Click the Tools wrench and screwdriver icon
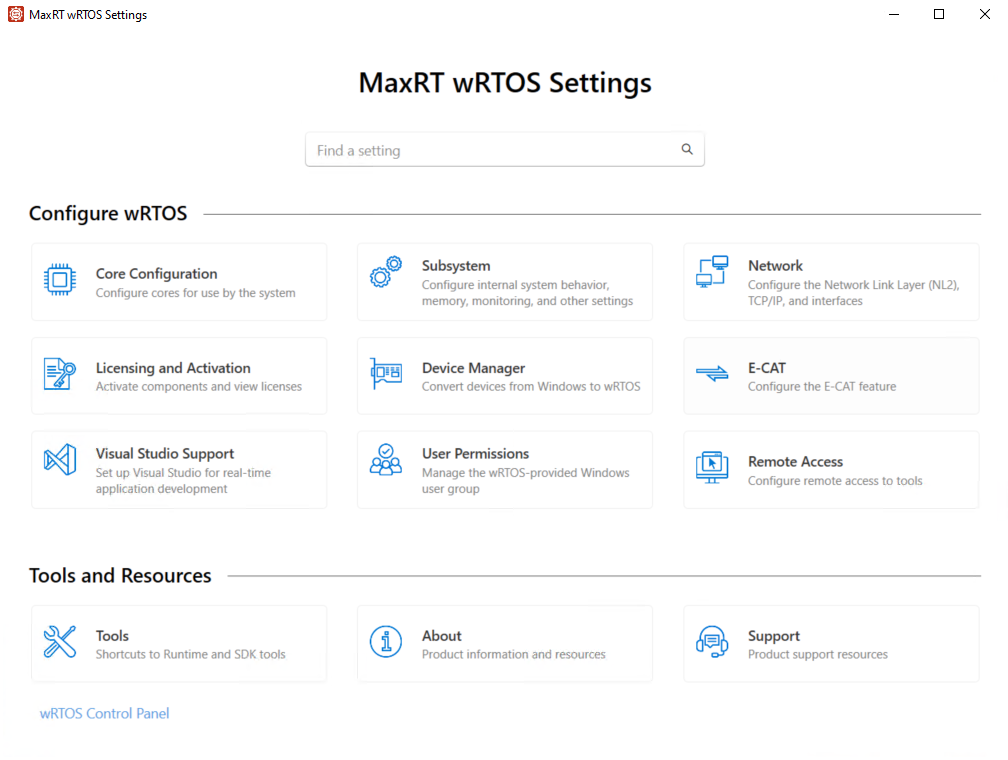The width and height of the screenshot is (1008, 760). 60,641
